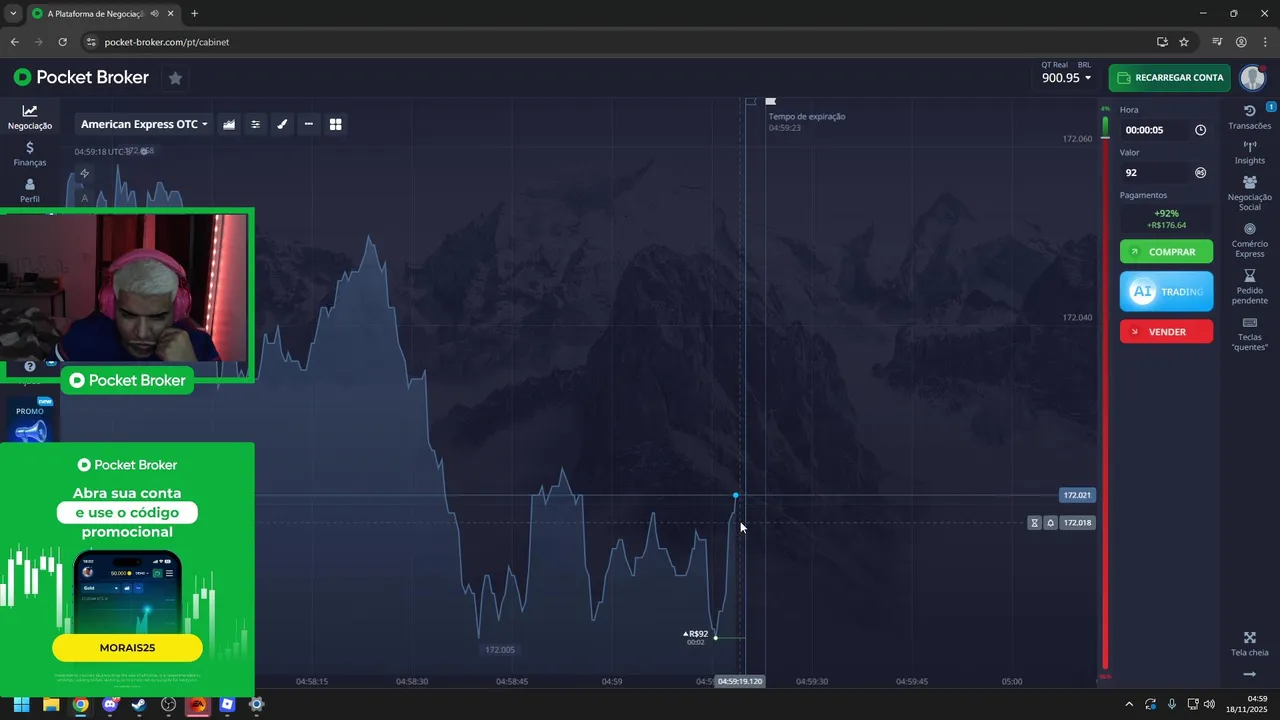
Task: Collapse the right sidebar with the arrow
Action: (x=1250, y=675)
